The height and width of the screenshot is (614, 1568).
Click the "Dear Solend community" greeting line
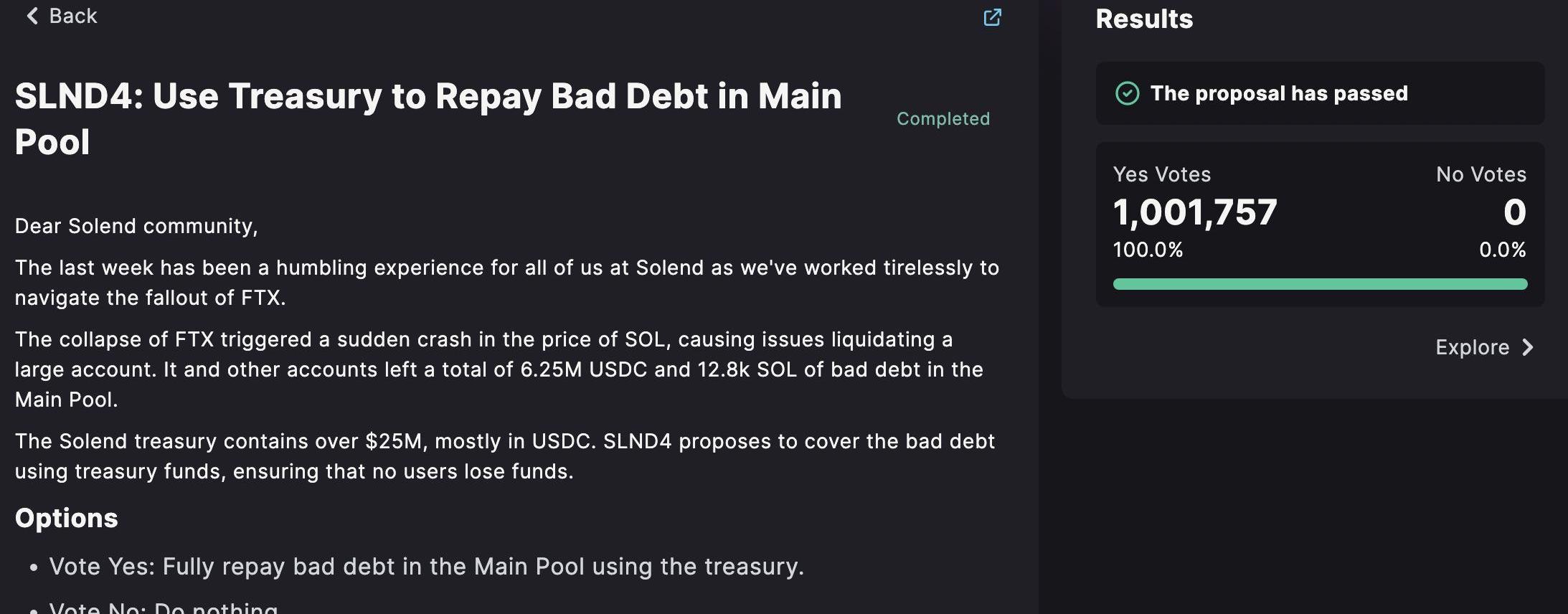(x=136, y=226)
